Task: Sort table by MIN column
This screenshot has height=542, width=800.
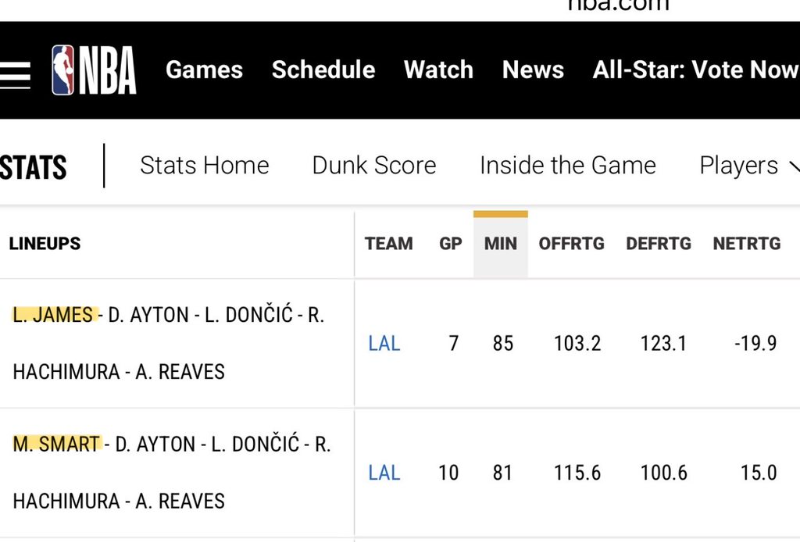Action: [500, 243]
